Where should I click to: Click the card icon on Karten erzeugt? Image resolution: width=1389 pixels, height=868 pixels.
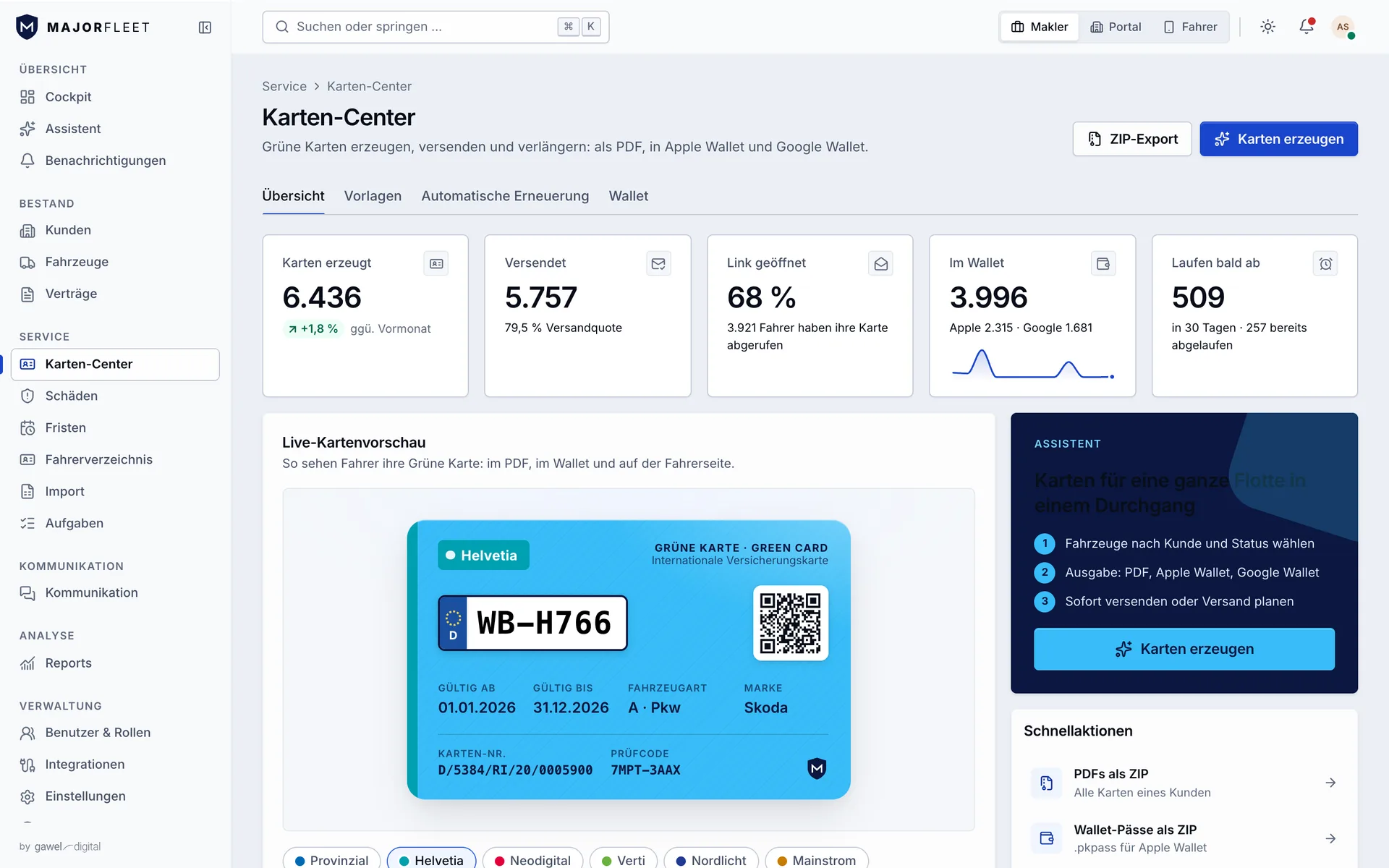coord(436,264)
